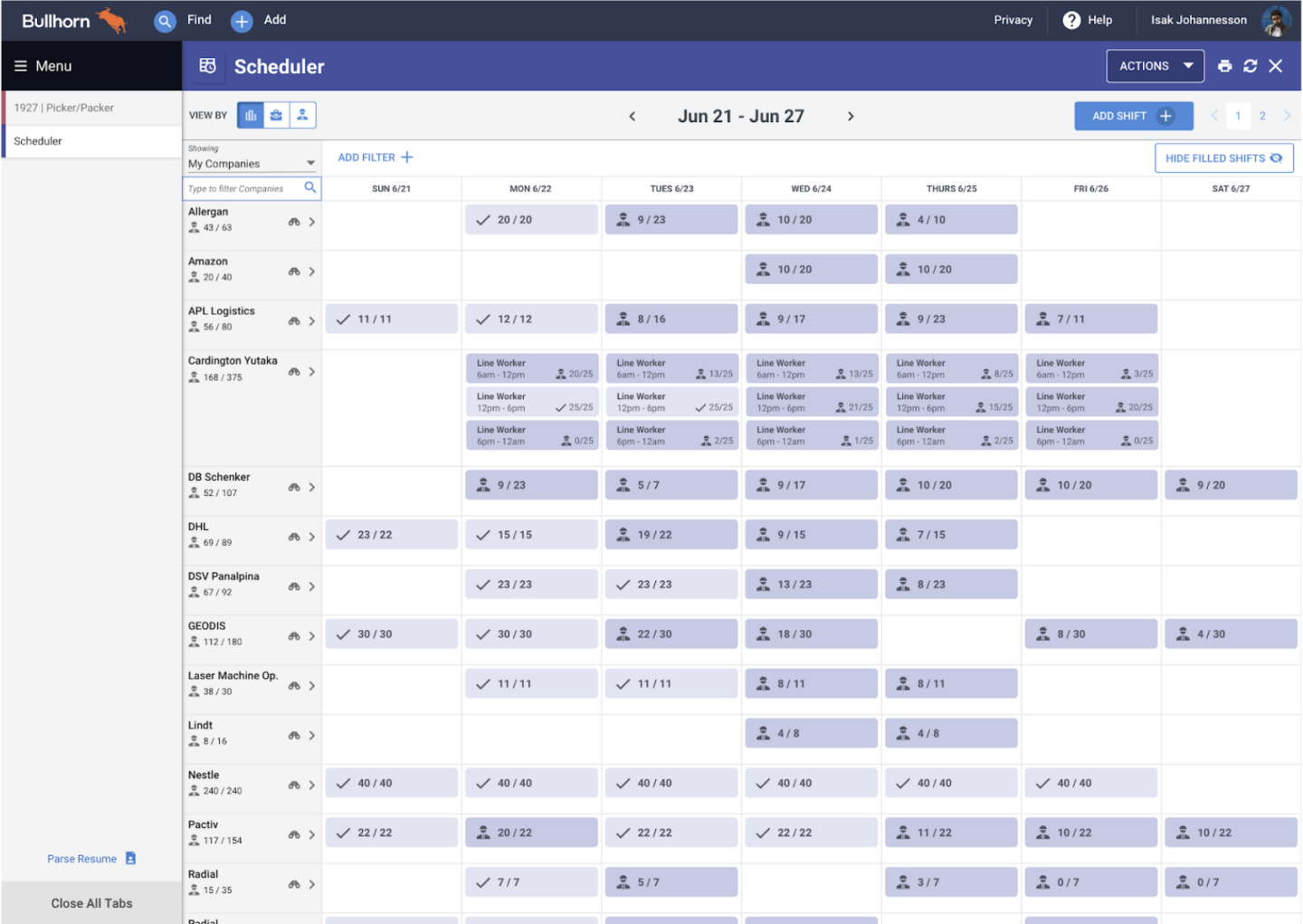
Task: Click the ADD SHIFT button
Action: (x=1133, y=116)
